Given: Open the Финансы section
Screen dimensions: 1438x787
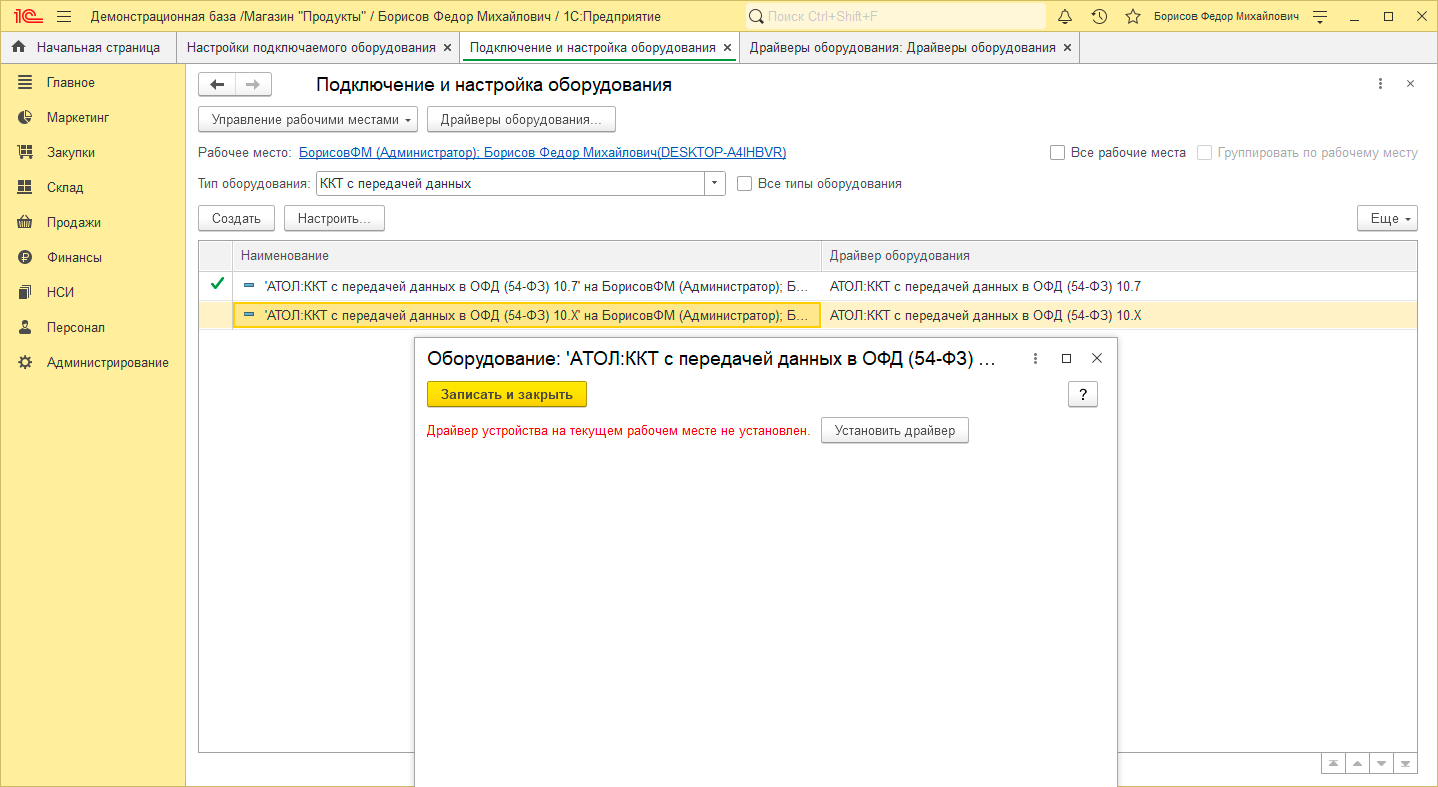Looking at the screenshot, I should (x=74, y=257).
